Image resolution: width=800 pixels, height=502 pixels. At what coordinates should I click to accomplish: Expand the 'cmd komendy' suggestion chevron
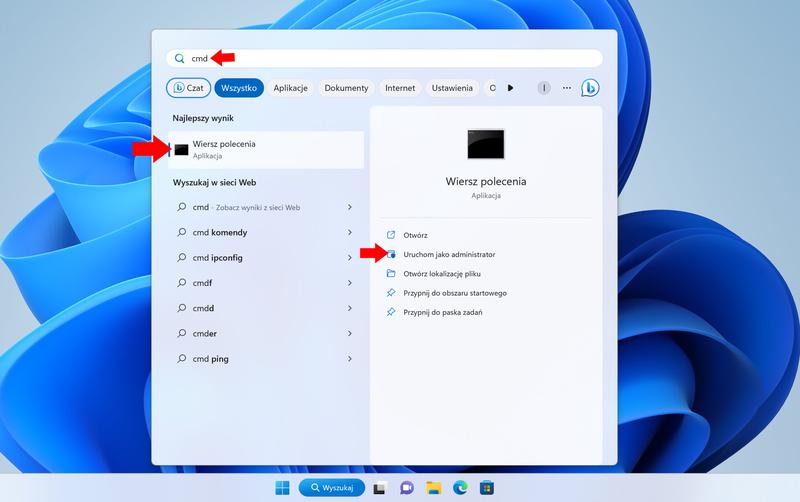coord(349,233)
